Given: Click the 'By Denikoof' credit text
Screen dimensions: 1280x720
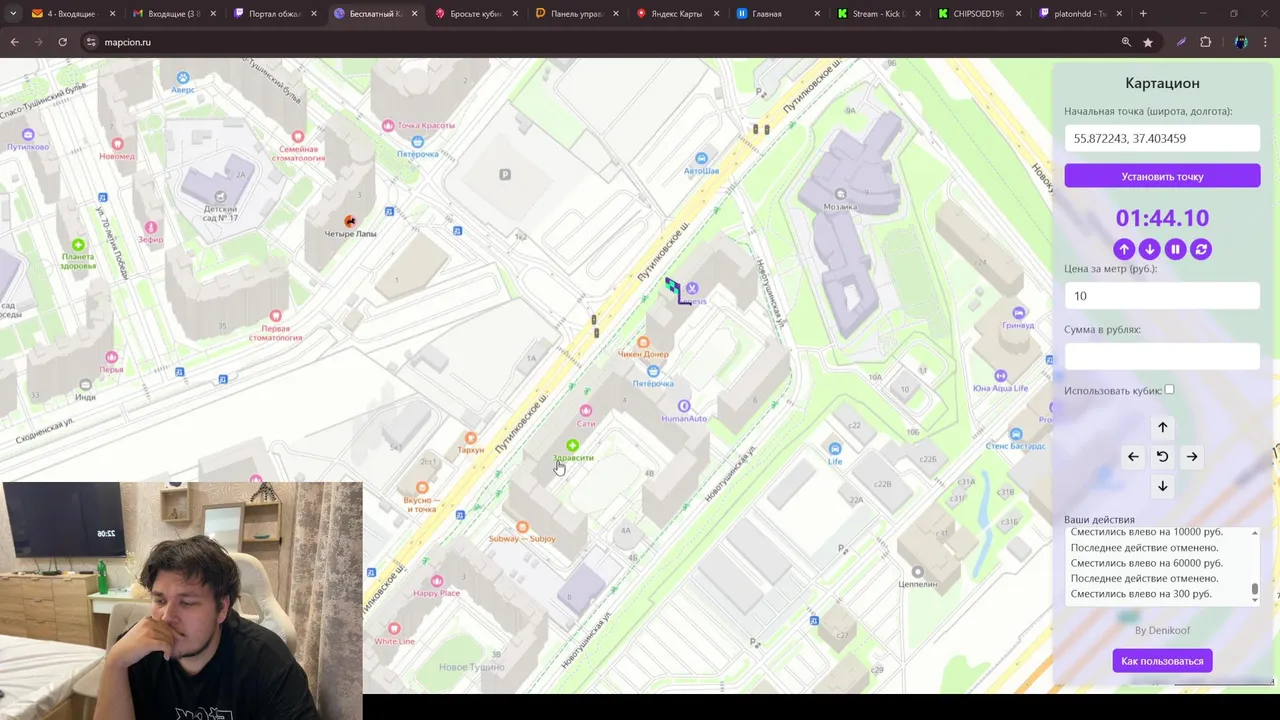Looking at the screenshot, I should click(x=1162, y=630).
